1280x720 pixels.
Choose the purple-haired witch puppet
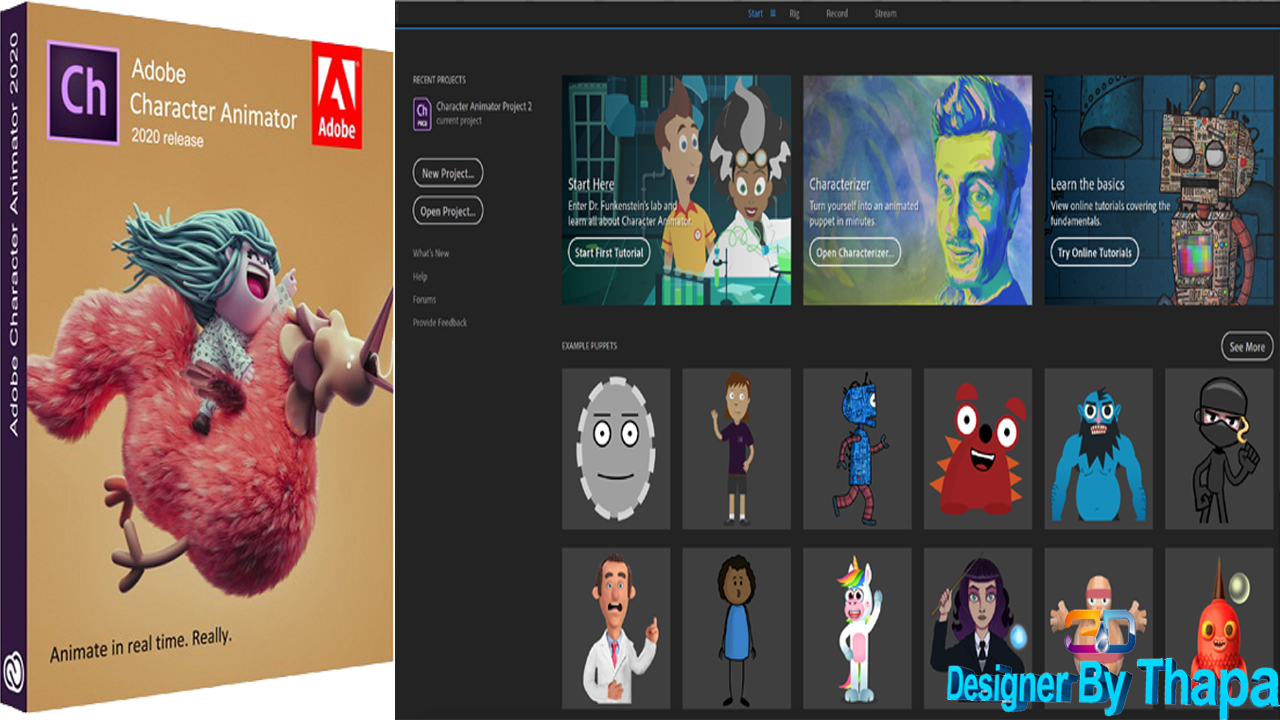978,628
